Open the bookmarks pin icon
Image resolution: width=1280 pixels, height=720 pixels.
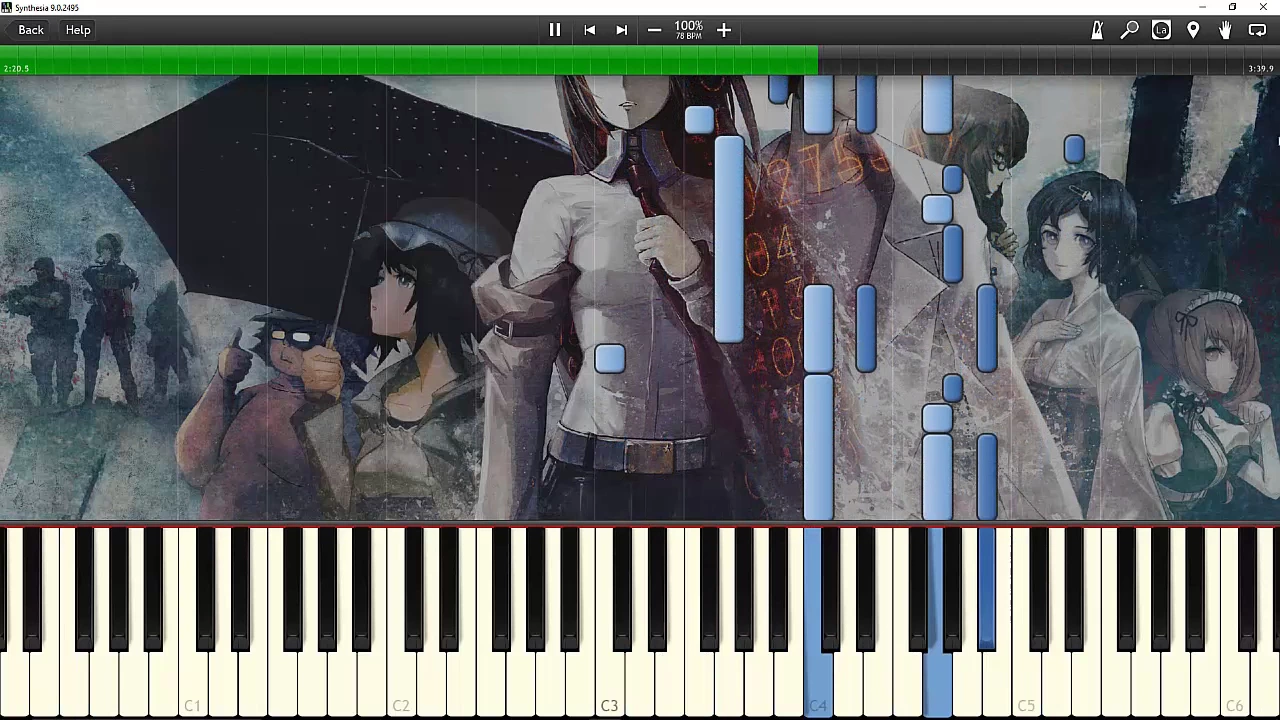(1193, 30)
